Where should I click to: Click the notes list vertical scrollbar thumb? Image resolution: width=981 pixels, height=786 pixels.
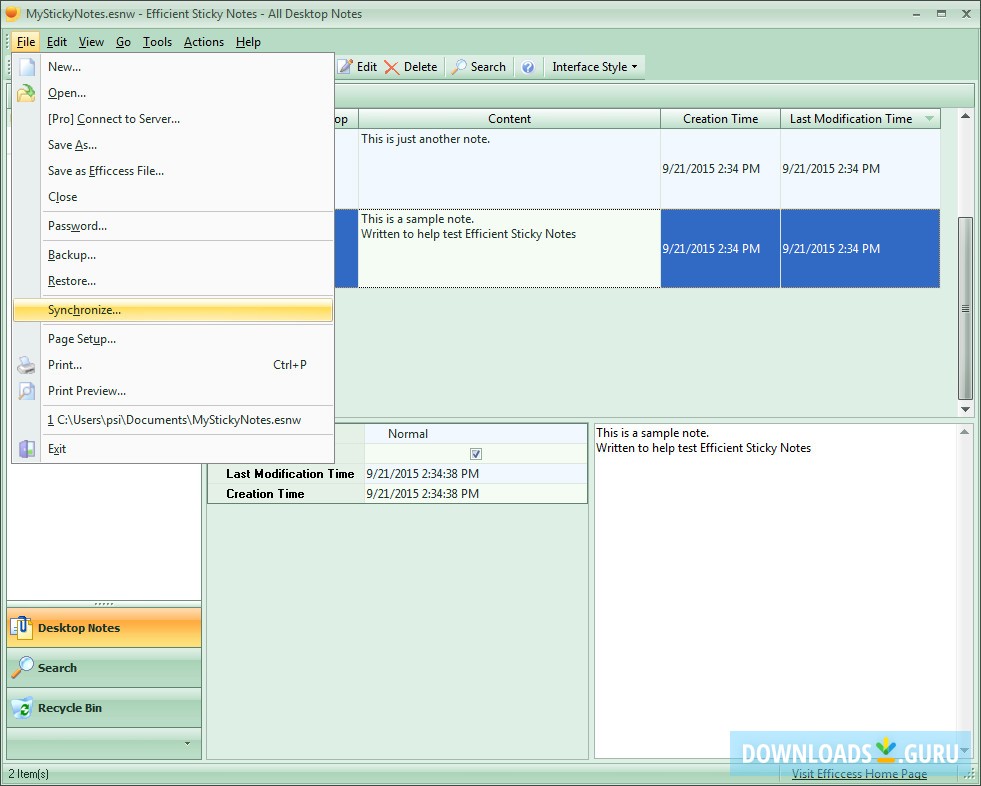tap(965, 308)
